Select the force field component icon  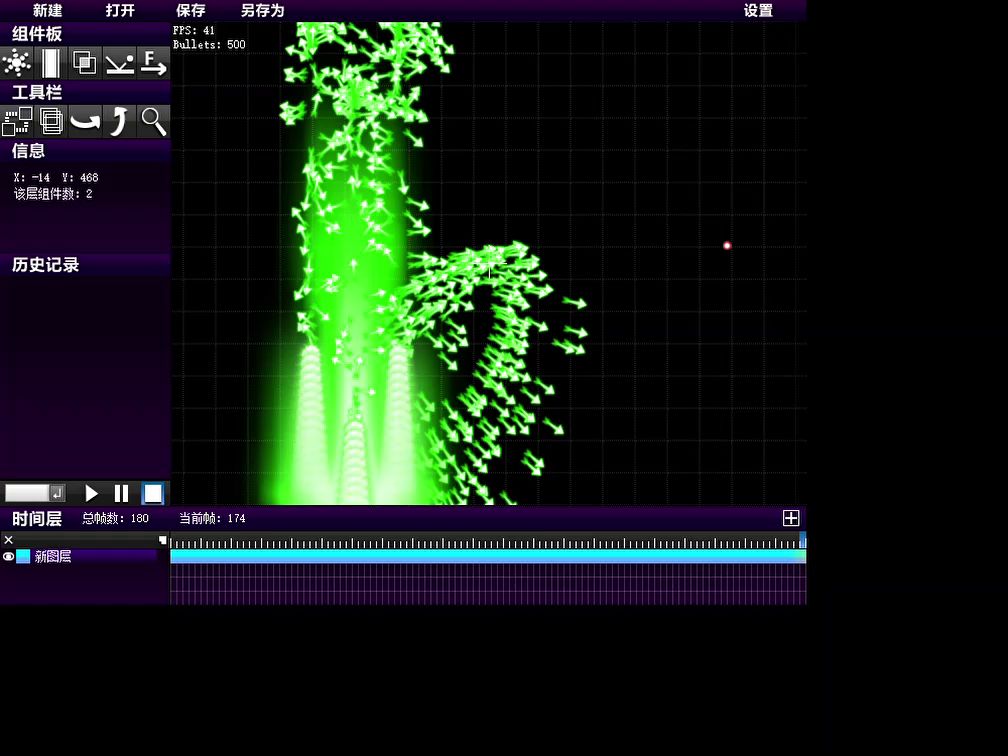153,63
